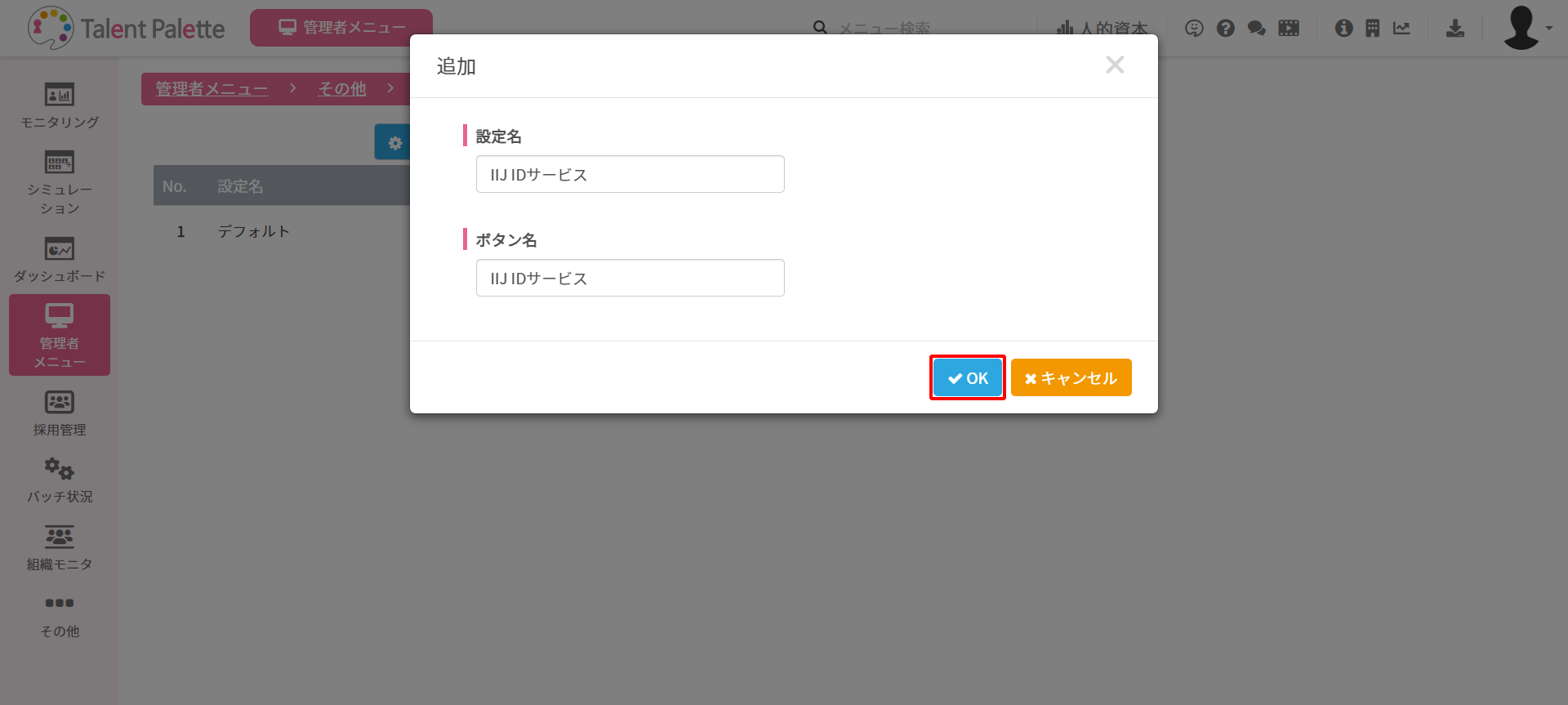Click the download icon in header
This screenshot has width=1568, height=705.
click(x=1454, y=29)
